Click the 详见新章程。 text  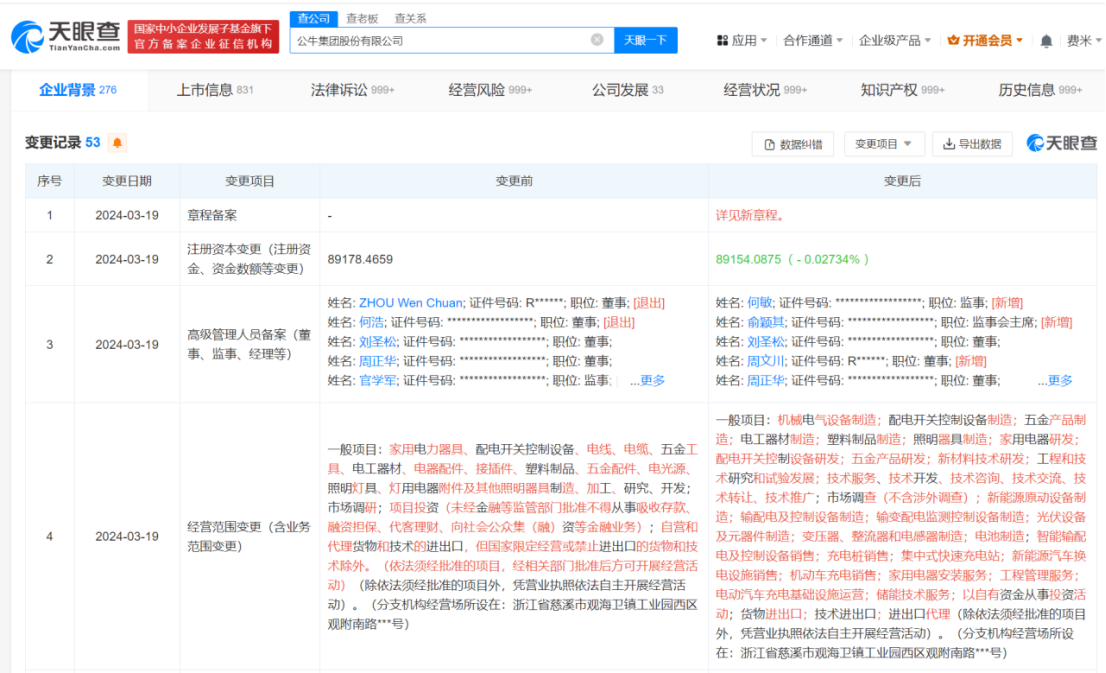750,215
